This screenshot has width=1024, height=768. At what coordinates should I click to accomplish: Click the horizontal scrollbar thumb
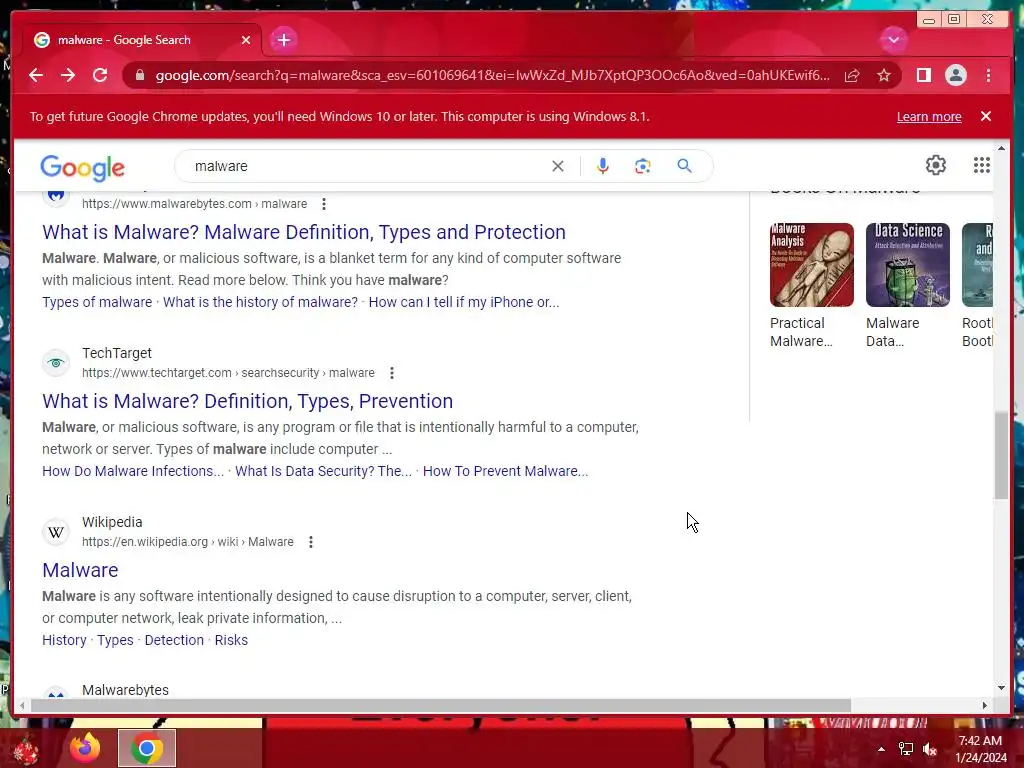click(x=441, y=705)
